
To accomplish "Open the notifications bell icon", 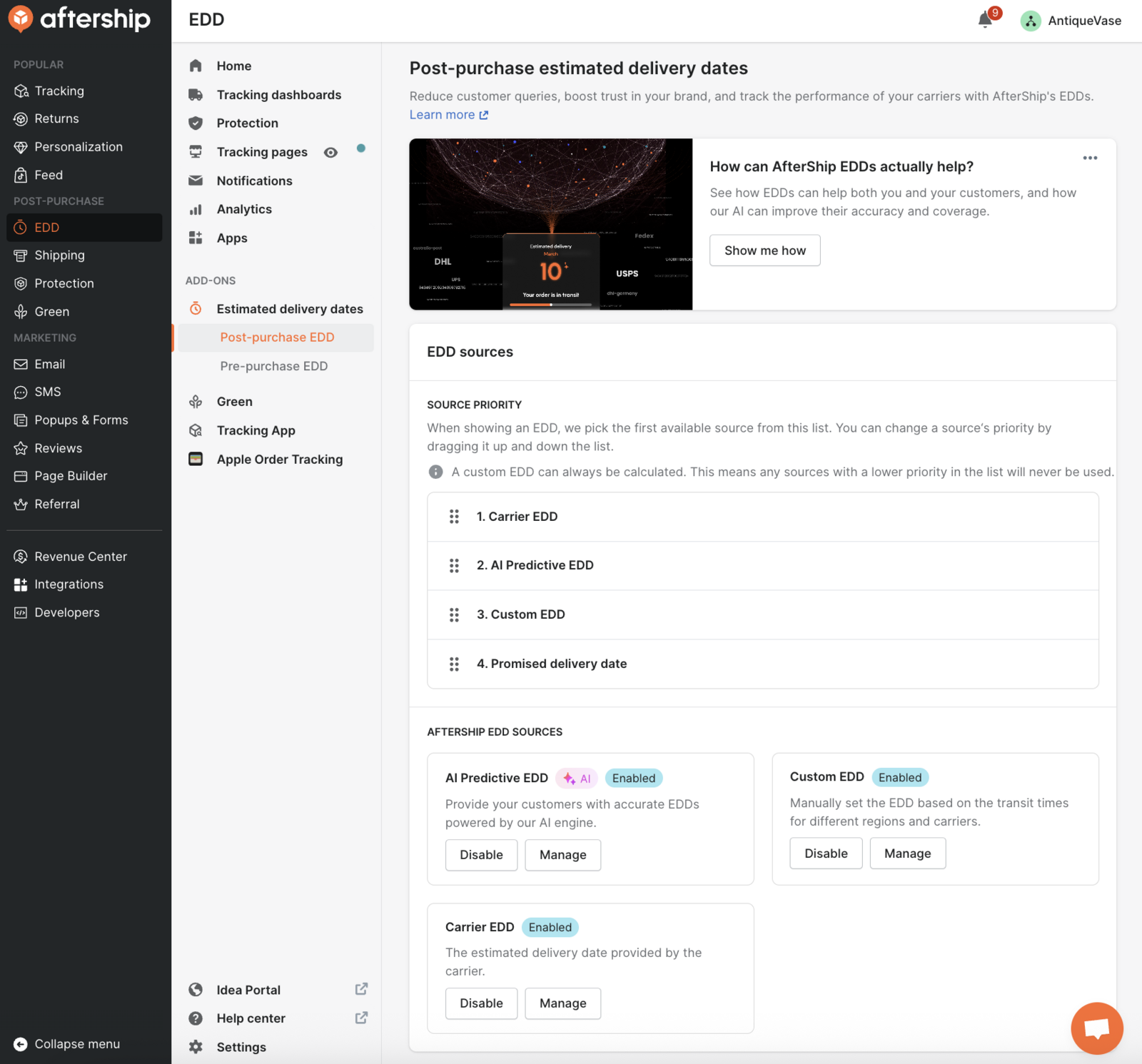I will point(985,20).
